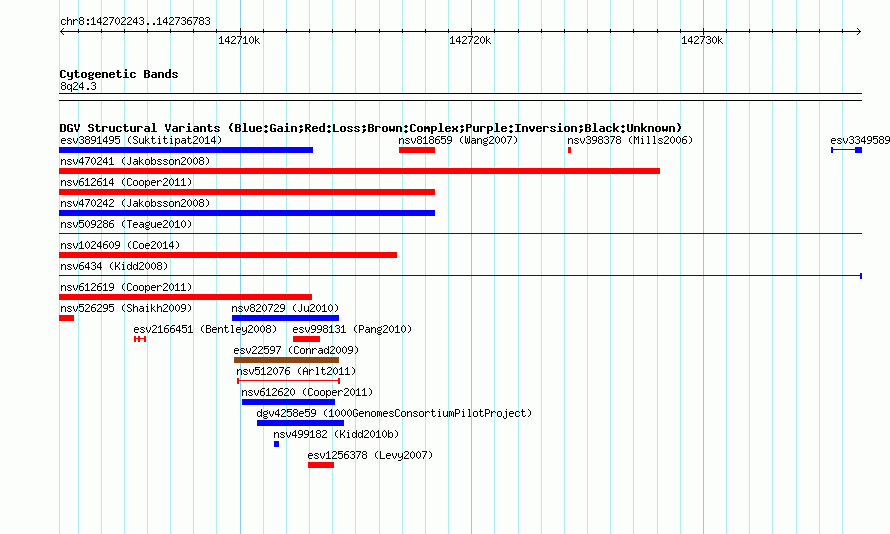Viewport: 890px width, 534px height.
Task: Click the Cytogenetic Bands track title
Action: [x=119, y=74]
